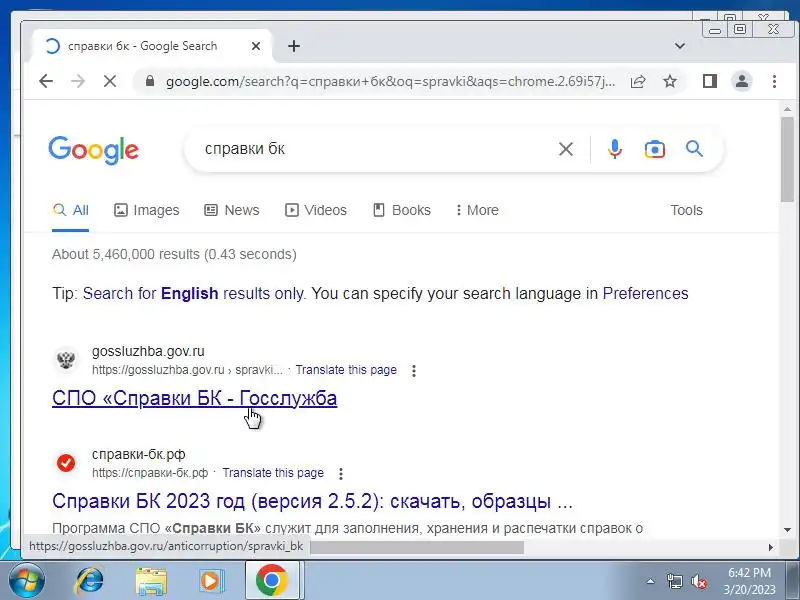Click the справки-бк.рф red checkmark favicon

point(66,463)
